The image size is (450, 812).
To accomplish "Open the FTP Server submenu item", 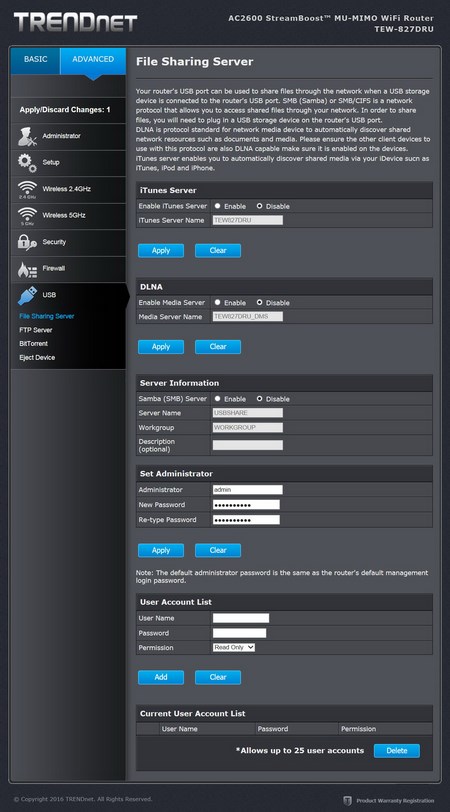I will 36,330.
